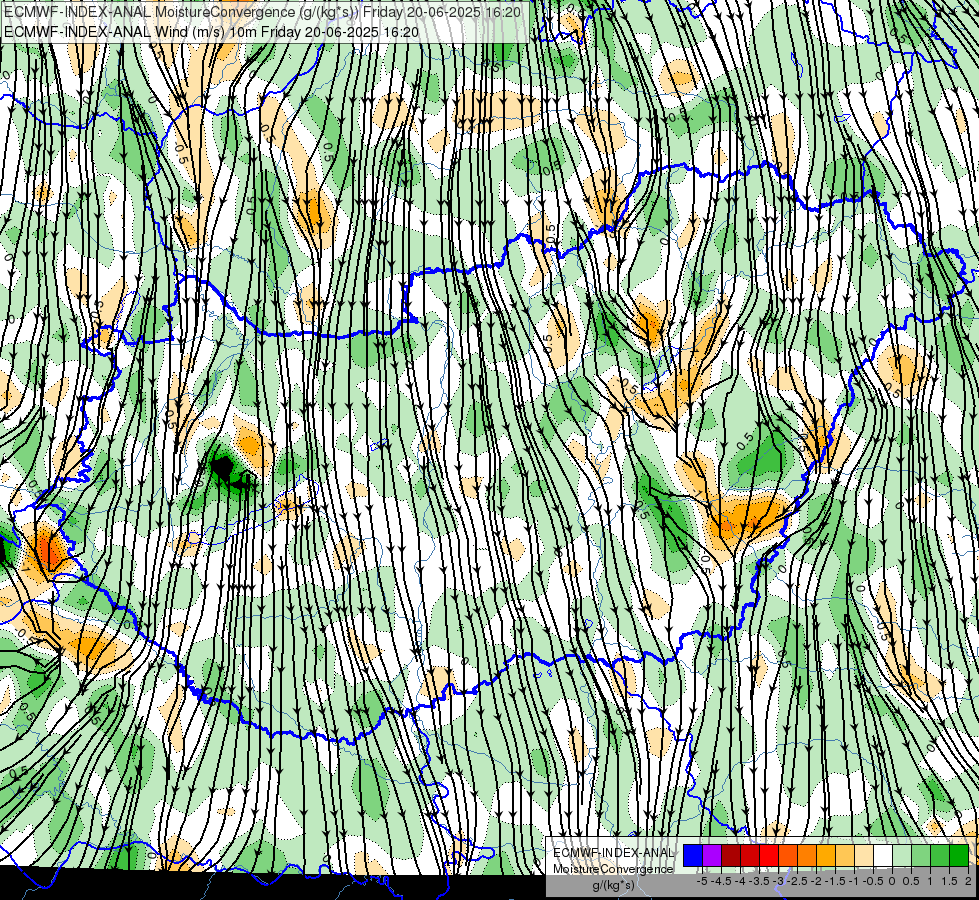Click the legend tick value -4

tap(740, 881)
